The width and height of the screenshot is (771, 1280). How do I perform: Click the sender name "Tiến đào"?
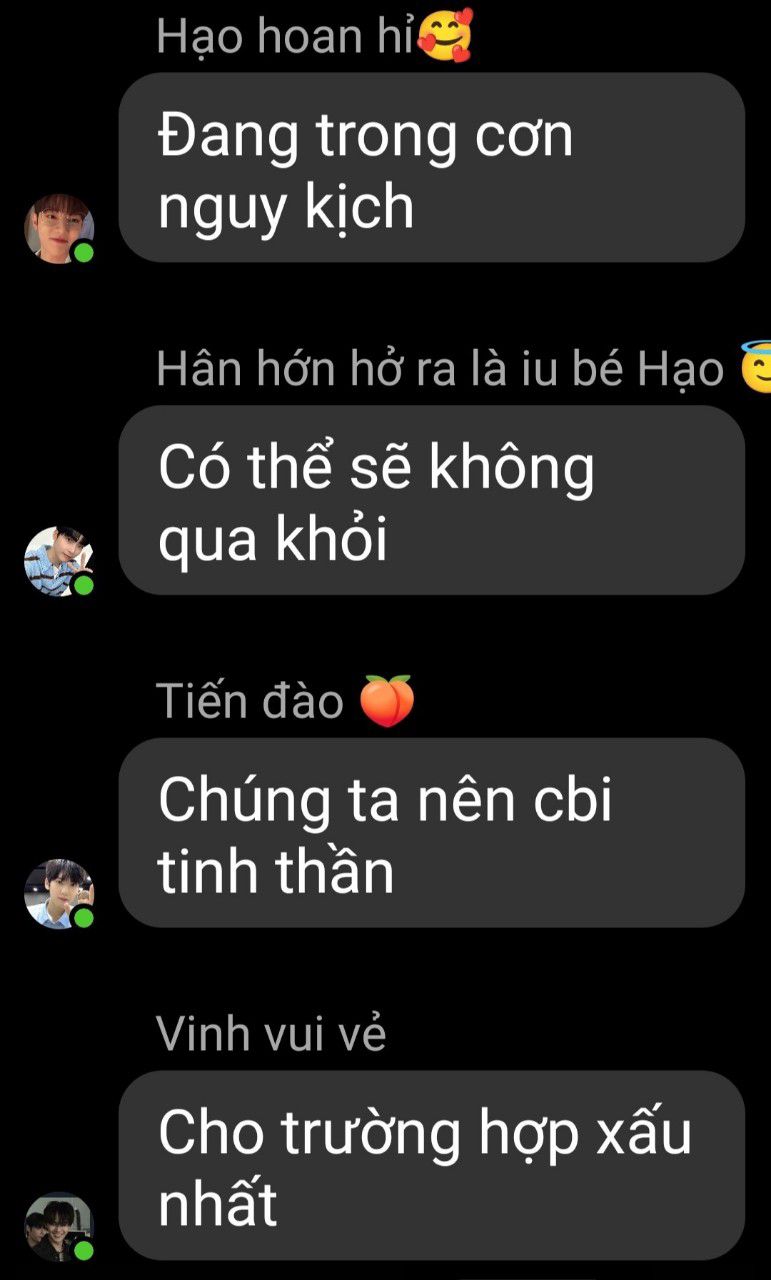250,702
